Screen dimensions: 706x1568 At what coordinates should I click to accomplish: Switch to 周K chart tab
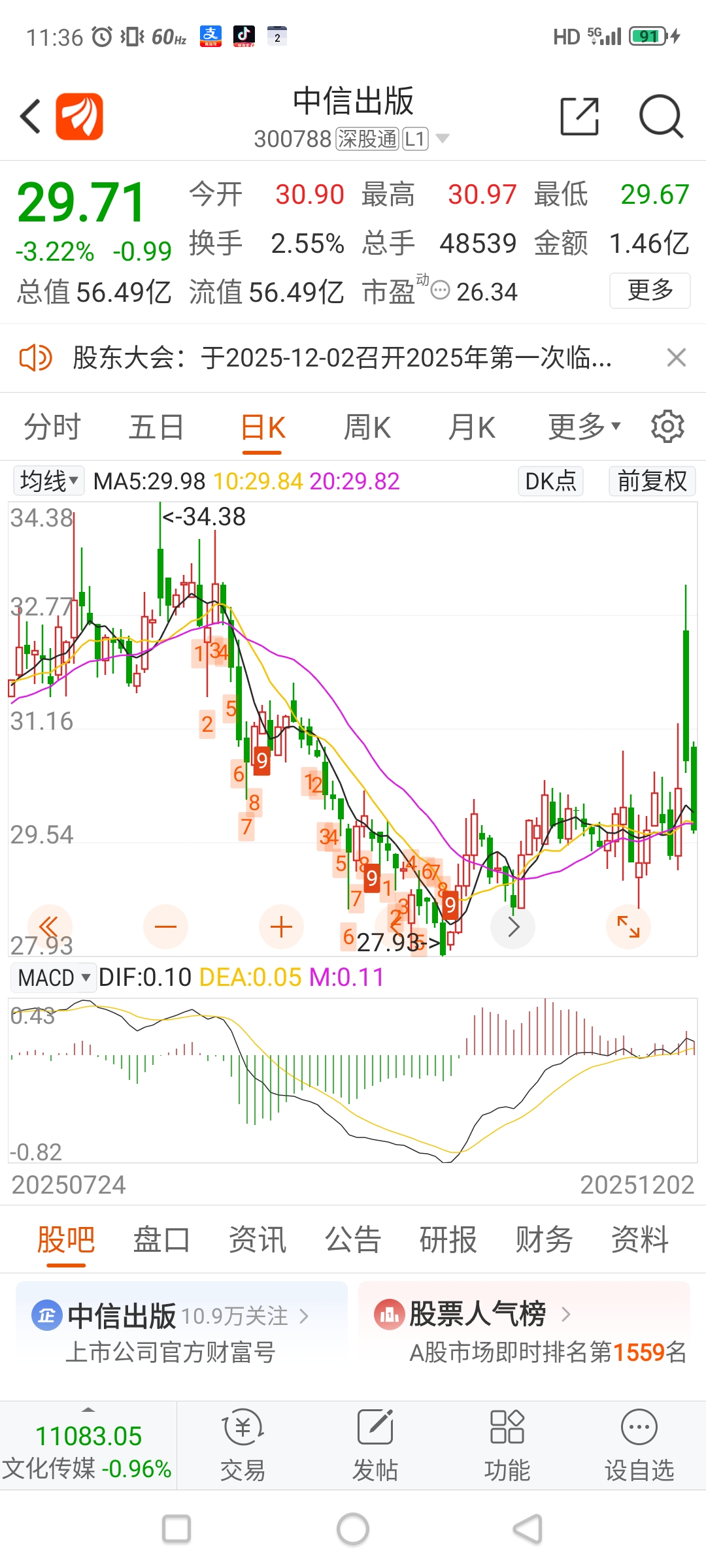click(367, 427)
